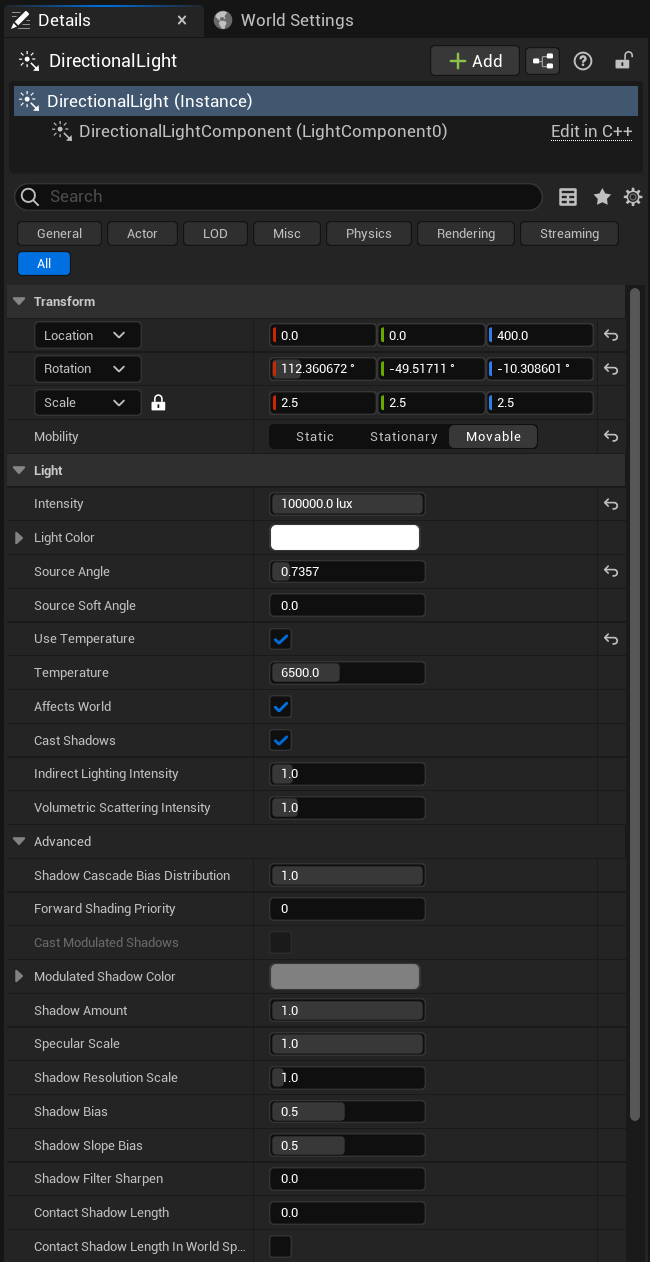Toggle Use Temperature checkbox

tap(281, 639)
